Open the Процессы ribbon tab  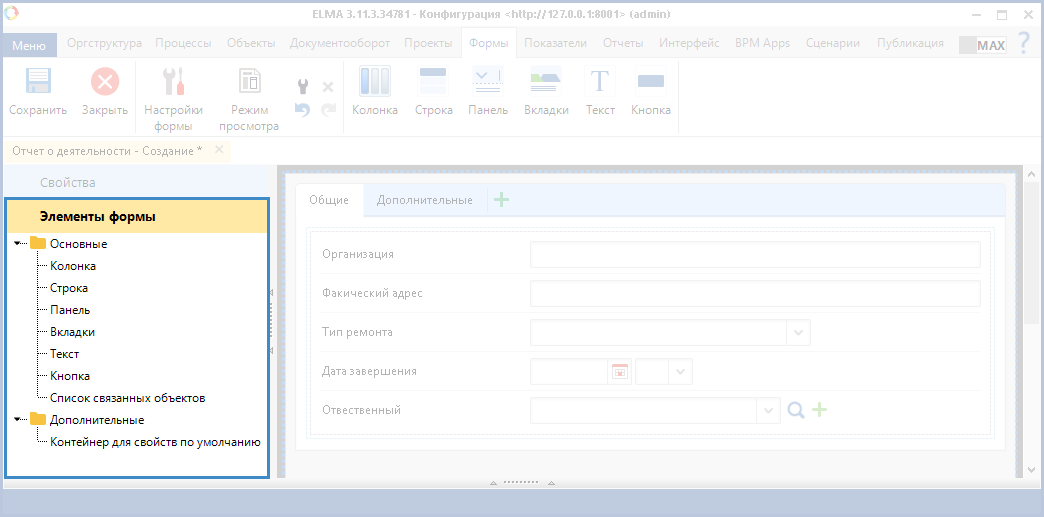tap(183, 43)
